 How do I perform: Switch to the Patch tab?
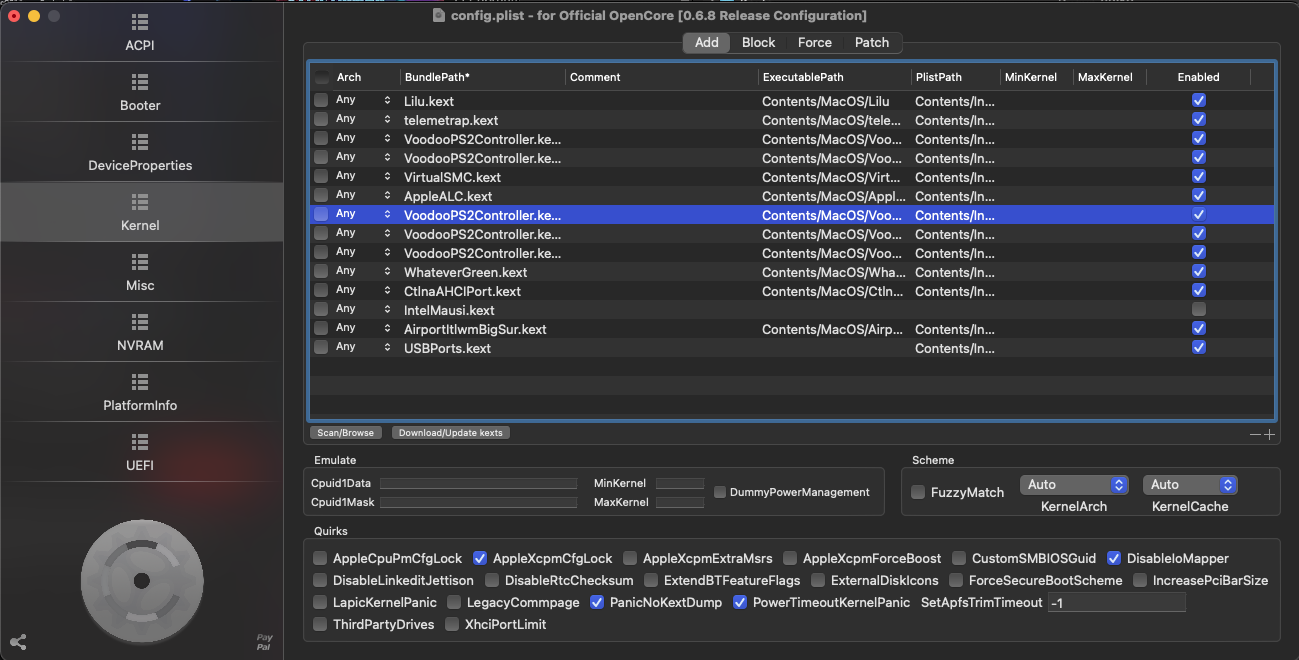[871, 43]
